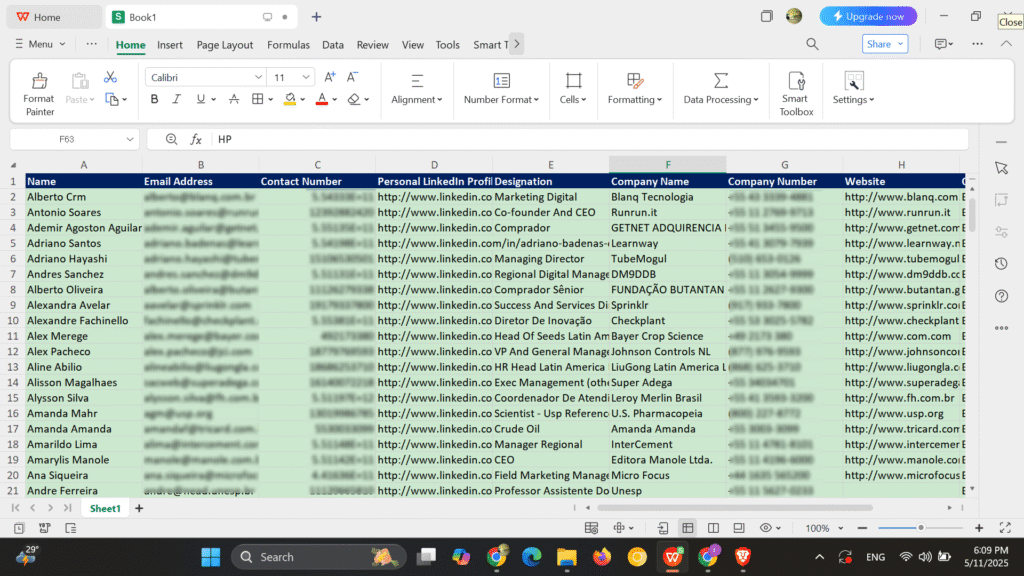Screen dimensions: 1024x576
Task: Click the search magnifier icon in ribbon
Action: 812,44
